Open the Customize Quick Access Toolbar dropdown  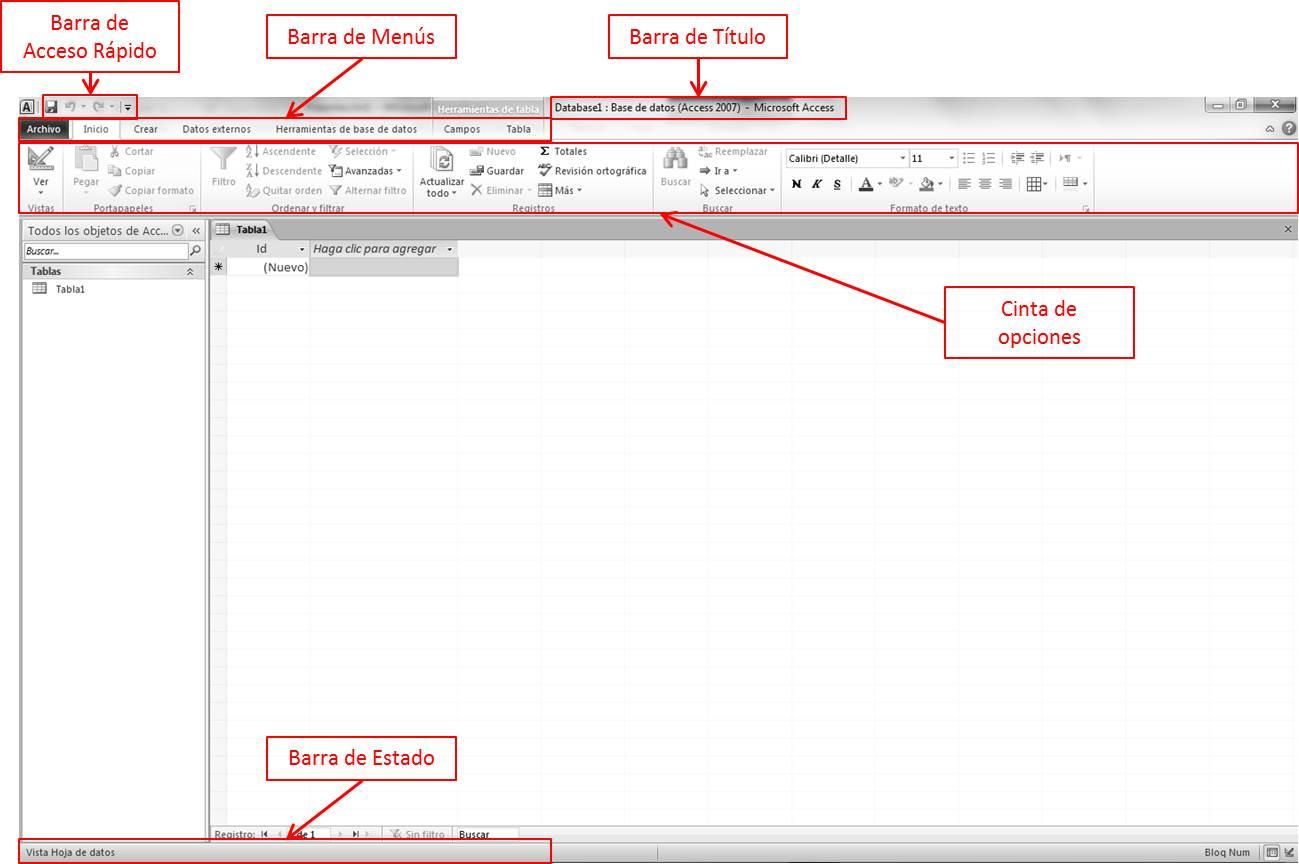click(127, 107)
